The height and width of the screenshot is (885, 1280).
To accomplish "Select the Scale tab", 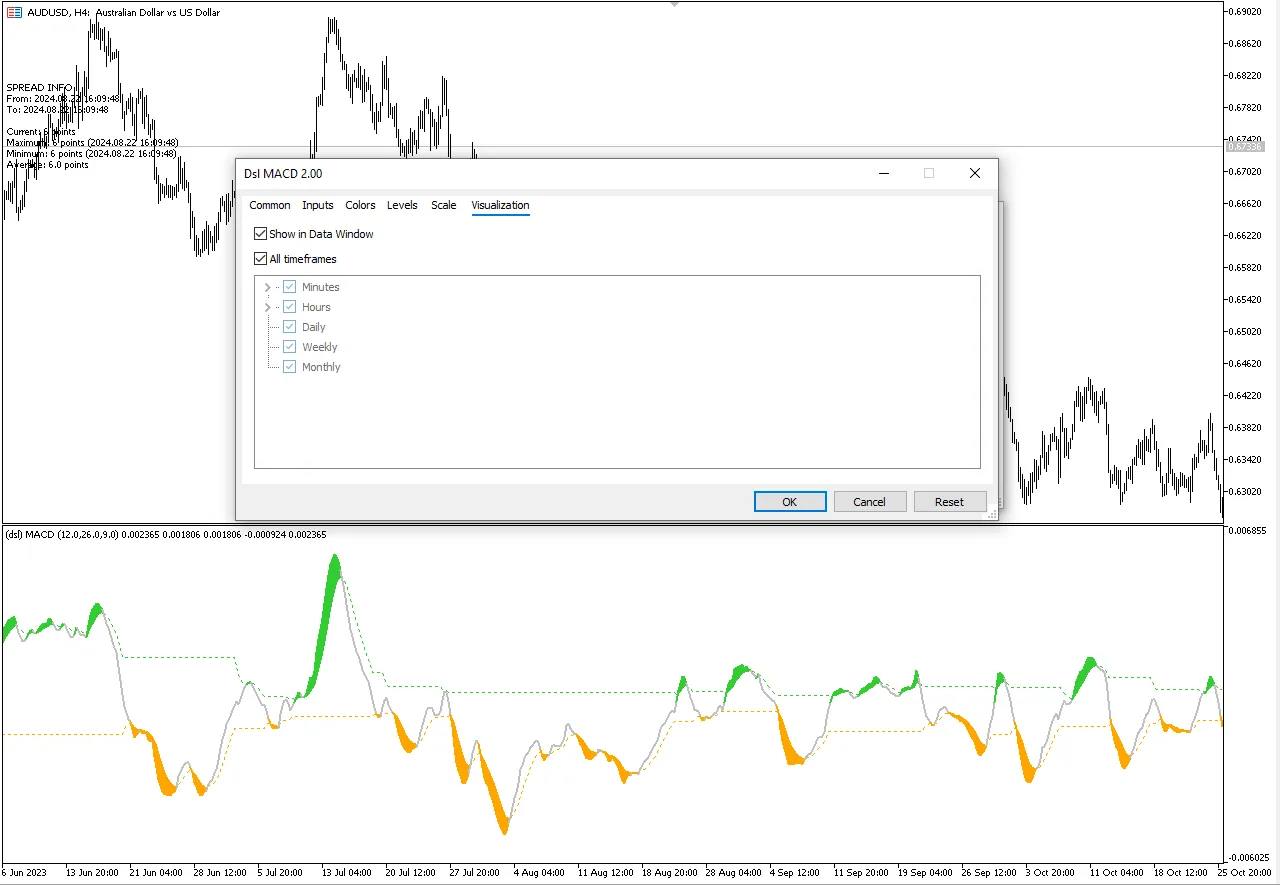I will pyautogui.click(x=443, y=205).
